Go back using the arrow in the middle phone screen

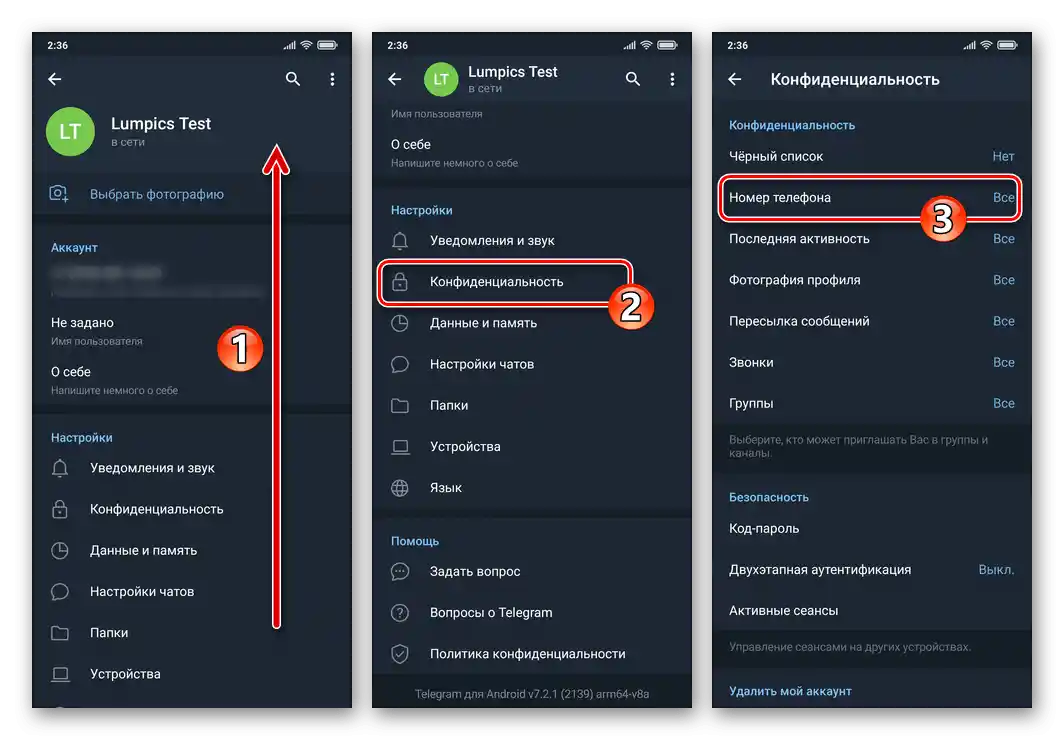pyautogui.click(x=395, y=79)
